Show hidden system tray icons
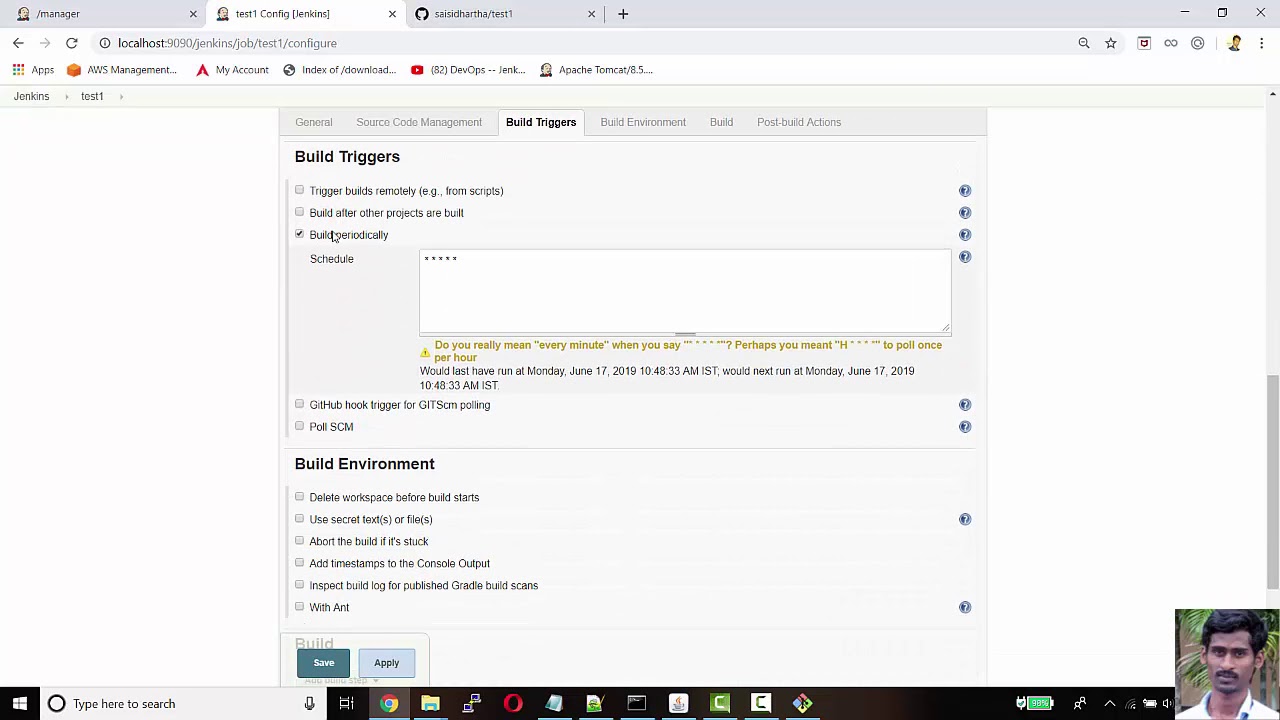The height and width of the screenshot is (720, 1280). [1109, 704]
